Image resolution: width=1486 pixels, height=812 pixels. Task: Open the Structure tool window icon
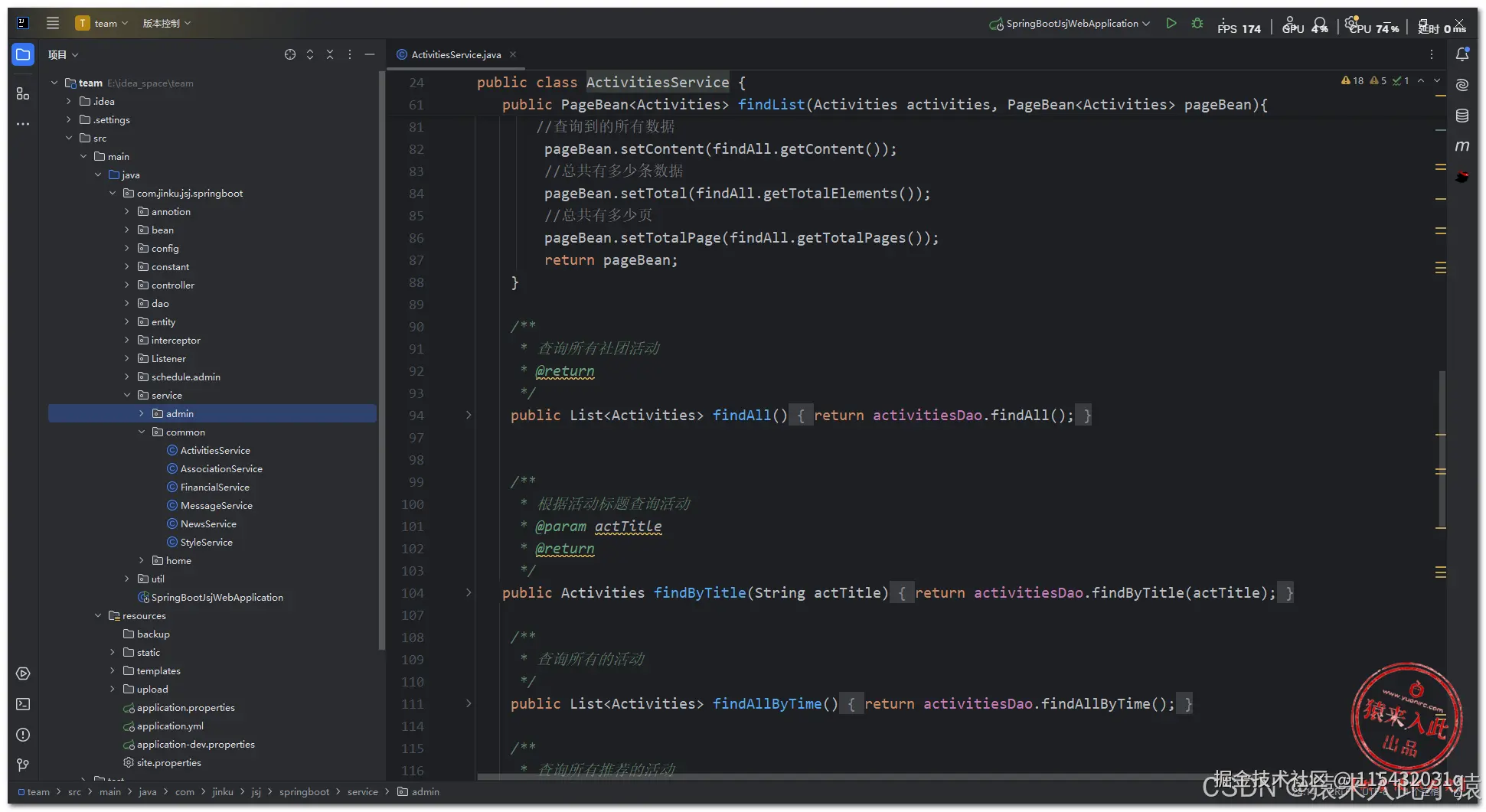tap(23, 93)
